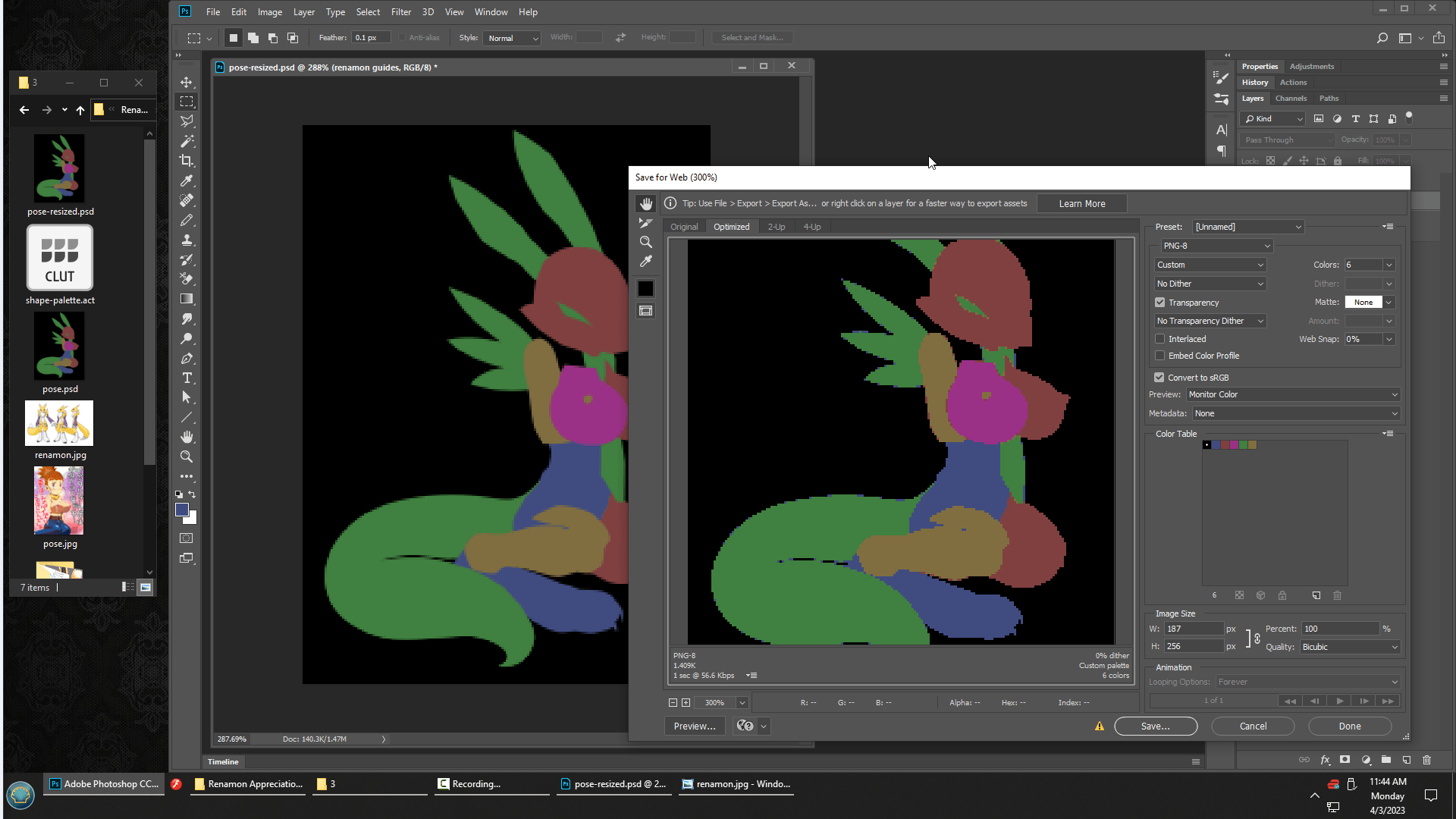Image resolution: width=1456 pixels, height=819 pixels.
Task: Select the Magic Wand tool
Action: [187, 141]
